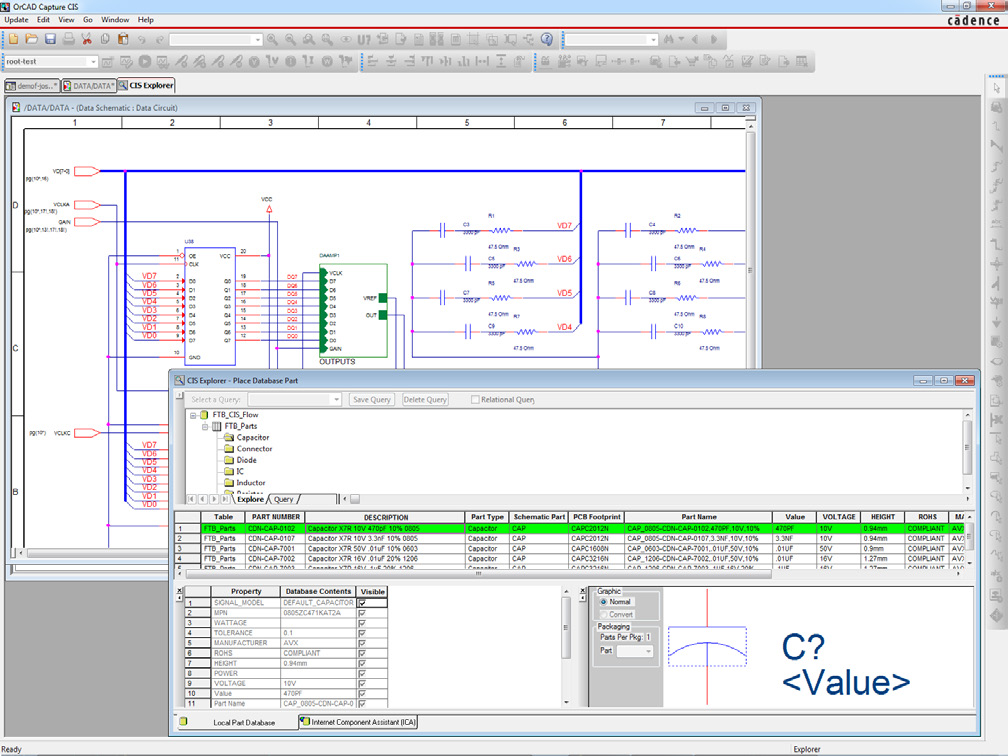Click the Paste clipboard icon

123,39
